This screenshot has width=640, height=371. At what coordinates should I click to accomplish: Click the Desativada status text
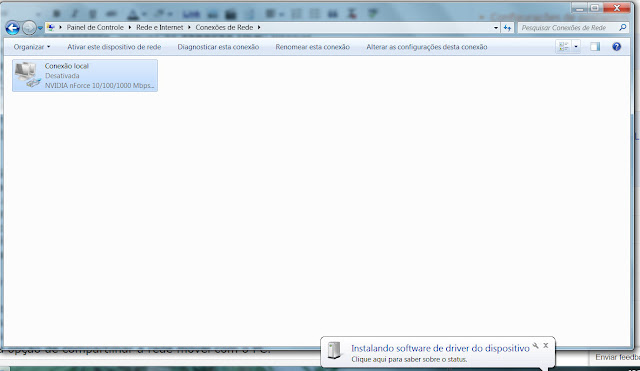(x=62, y=76)
